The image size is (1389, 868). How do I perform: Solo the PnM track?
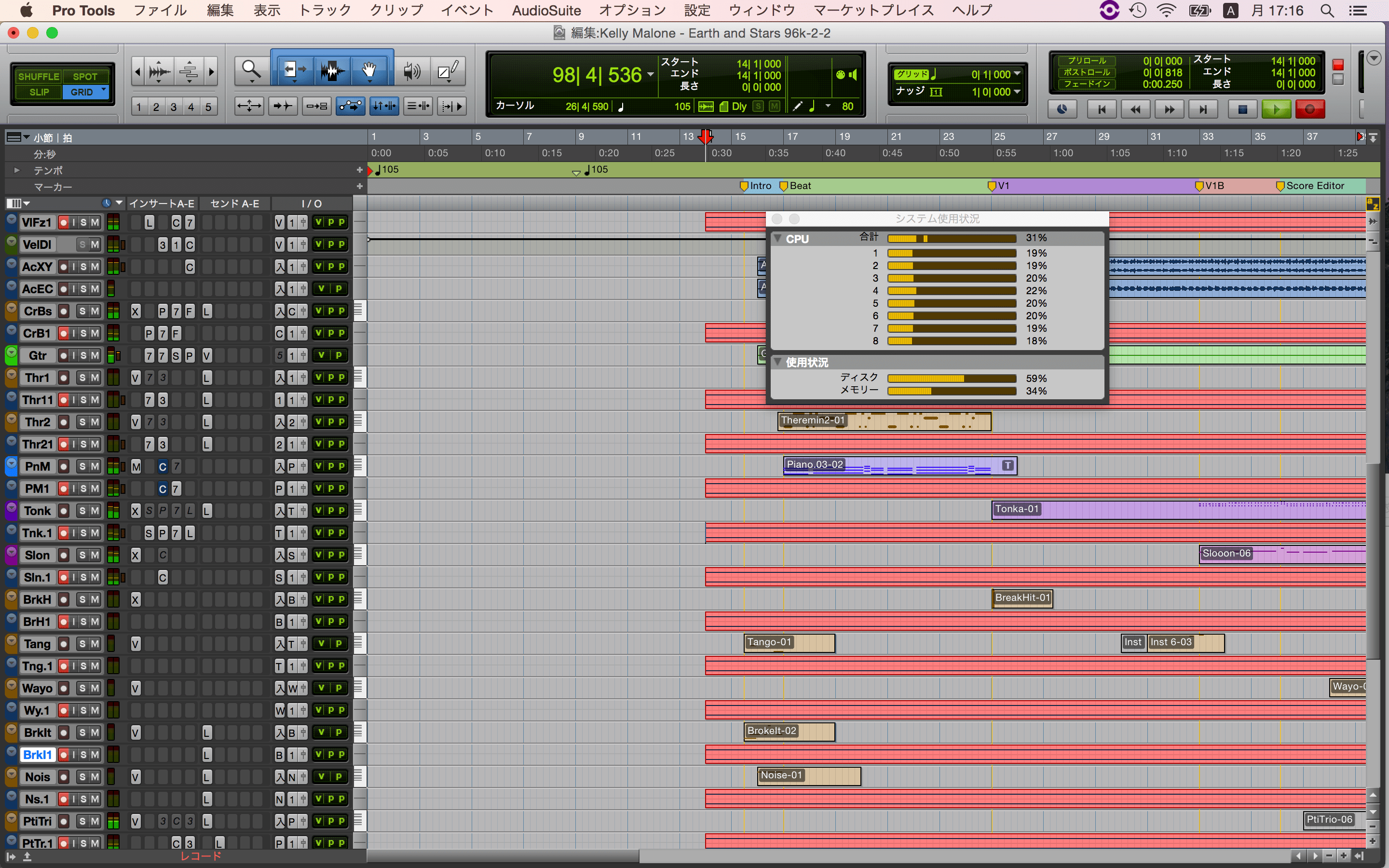[x=82, y=466]
